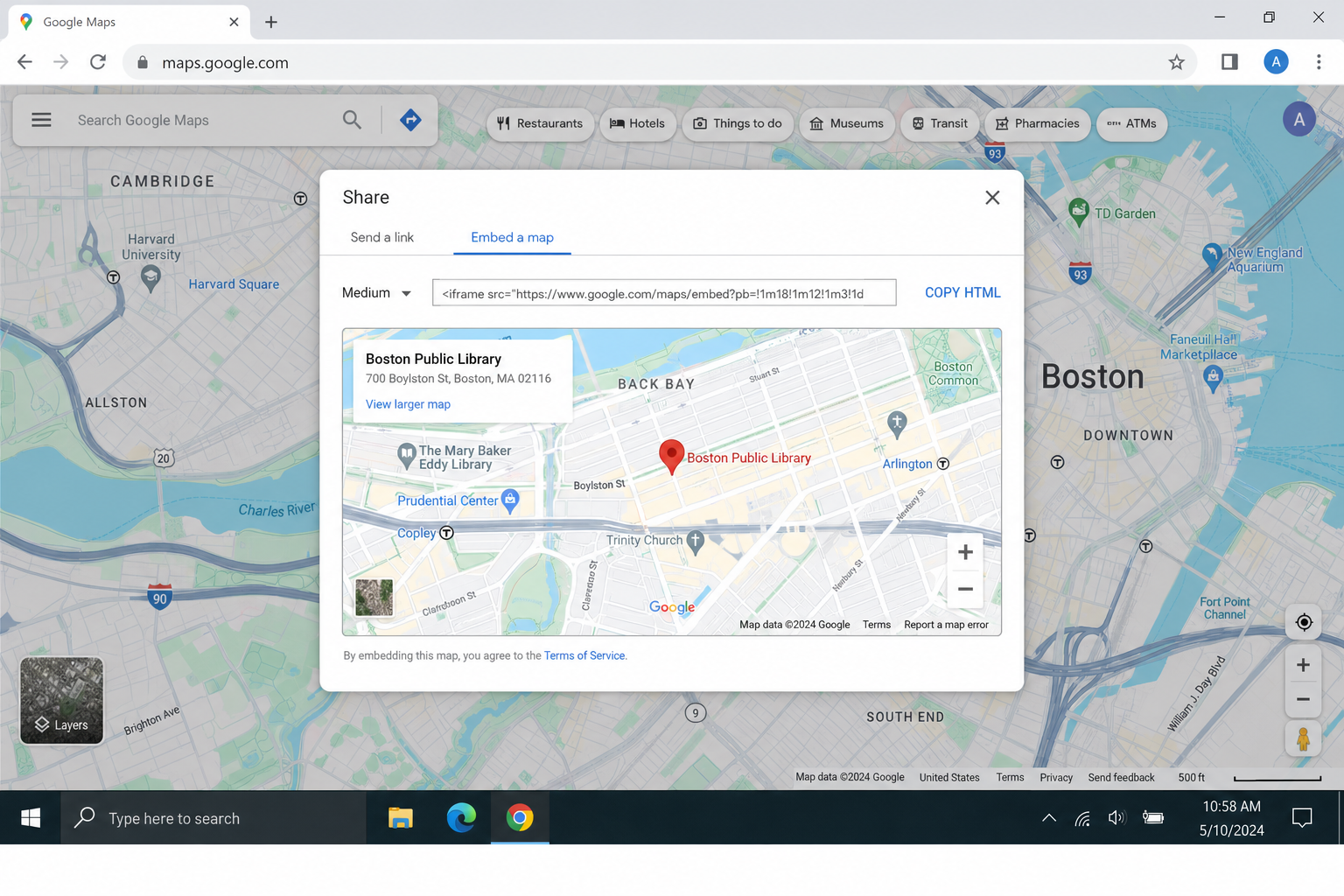Select the Things to do chip
Viewport: 1344px width, 896px height.
[738, 123]
